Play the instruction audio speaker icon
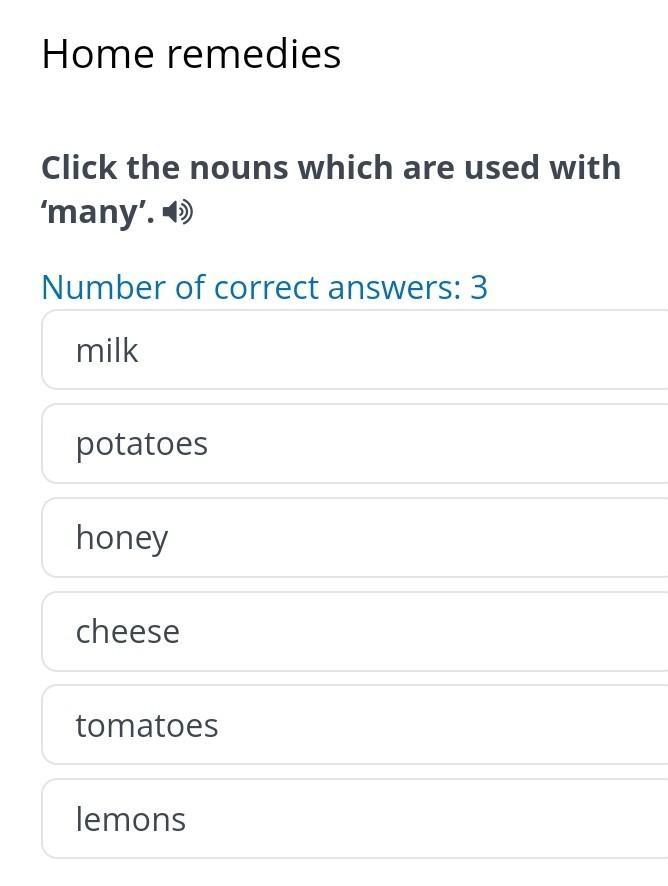This screenshot has height=886, width=668. coord(178,212)
